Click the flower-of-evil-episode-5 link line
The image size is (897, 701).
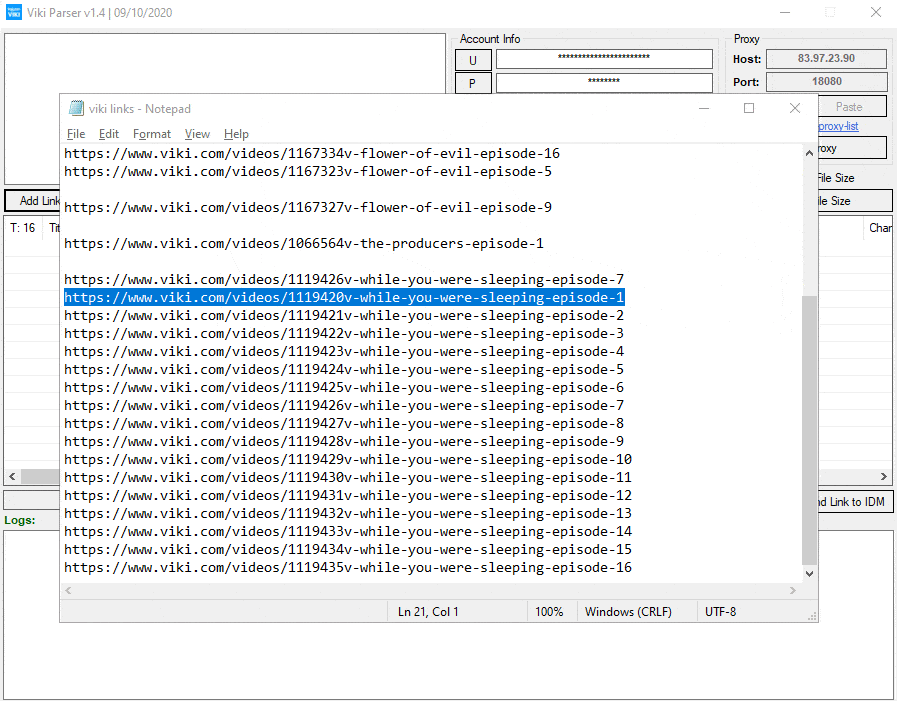[308, 172]
